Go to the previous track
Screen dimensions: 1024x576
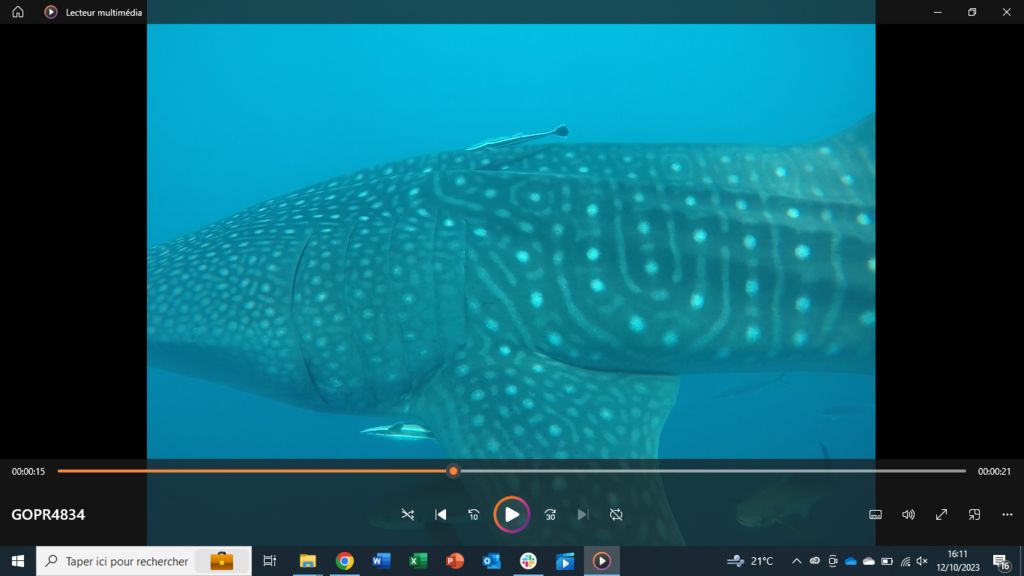tap(441, 514)
